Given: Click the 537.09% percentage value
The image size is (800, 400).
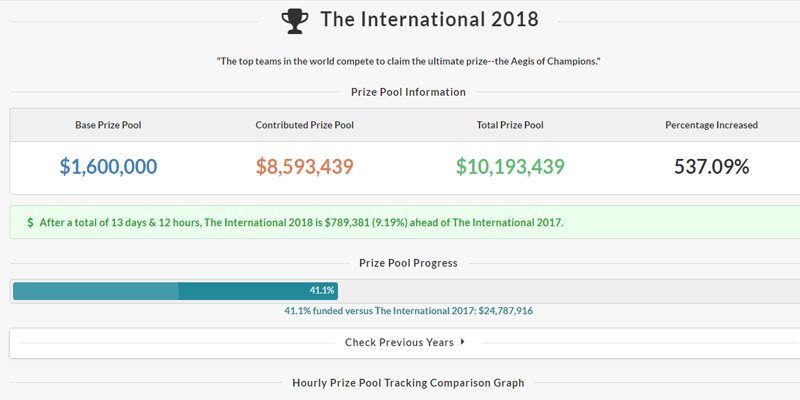Looking at the screenshot, I should [711, 167].
